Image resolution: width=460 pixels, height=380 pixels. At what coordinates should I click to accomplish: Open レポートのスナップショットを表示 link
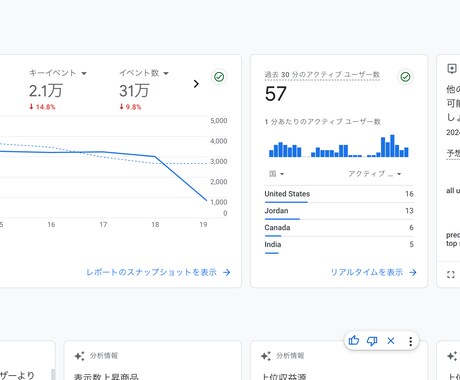point(158,272)
